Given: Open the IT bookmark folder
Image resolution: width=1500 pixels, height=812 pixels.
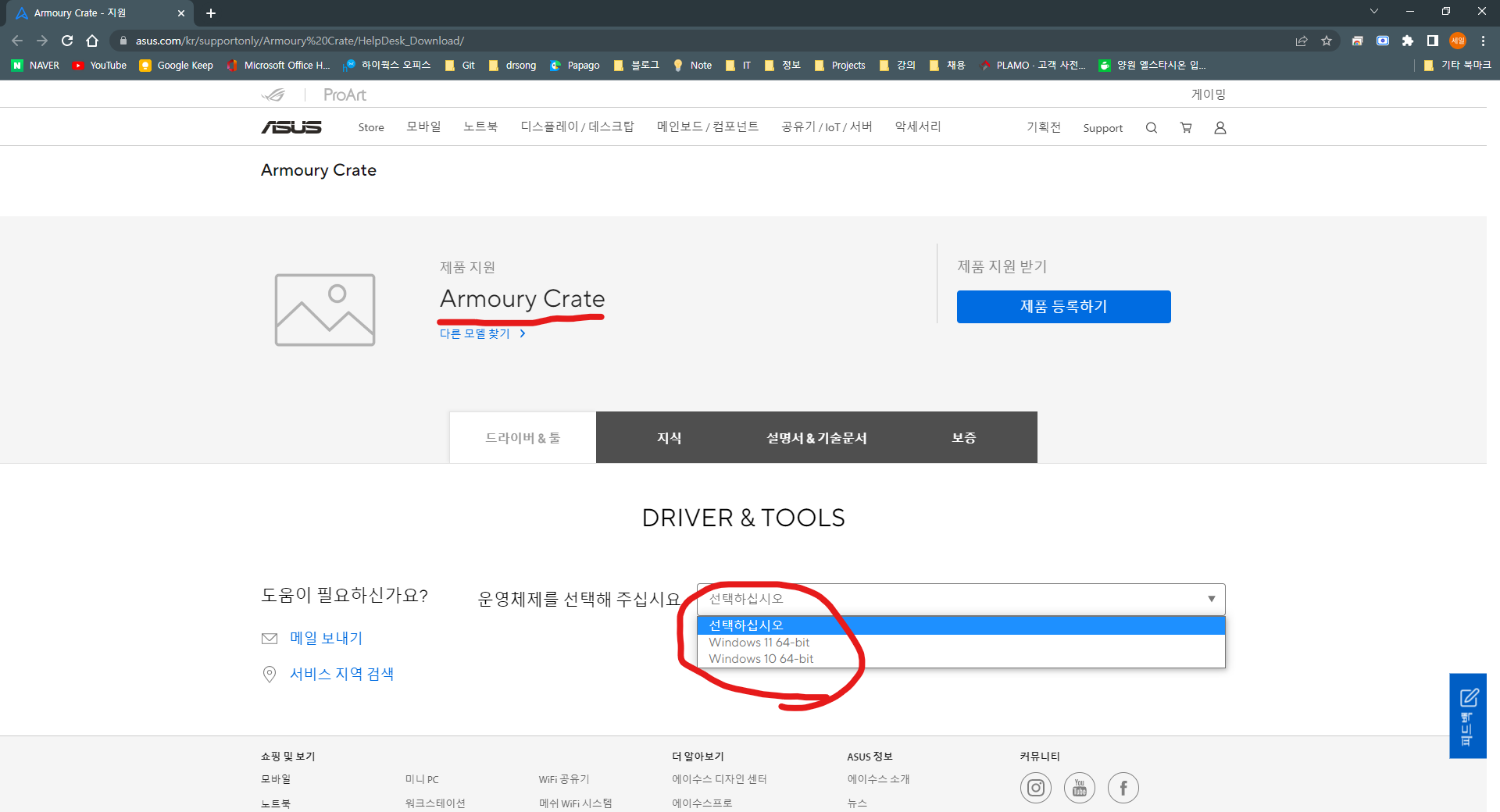Looking at the screenshot, I should (738, 66).
